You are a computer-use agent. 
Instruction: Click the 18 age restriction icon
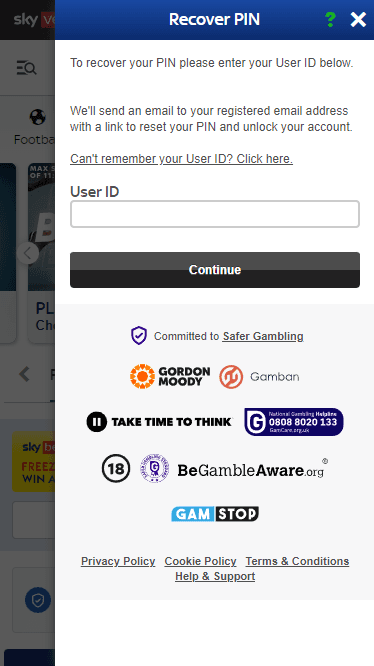click(x=116, y=468)
